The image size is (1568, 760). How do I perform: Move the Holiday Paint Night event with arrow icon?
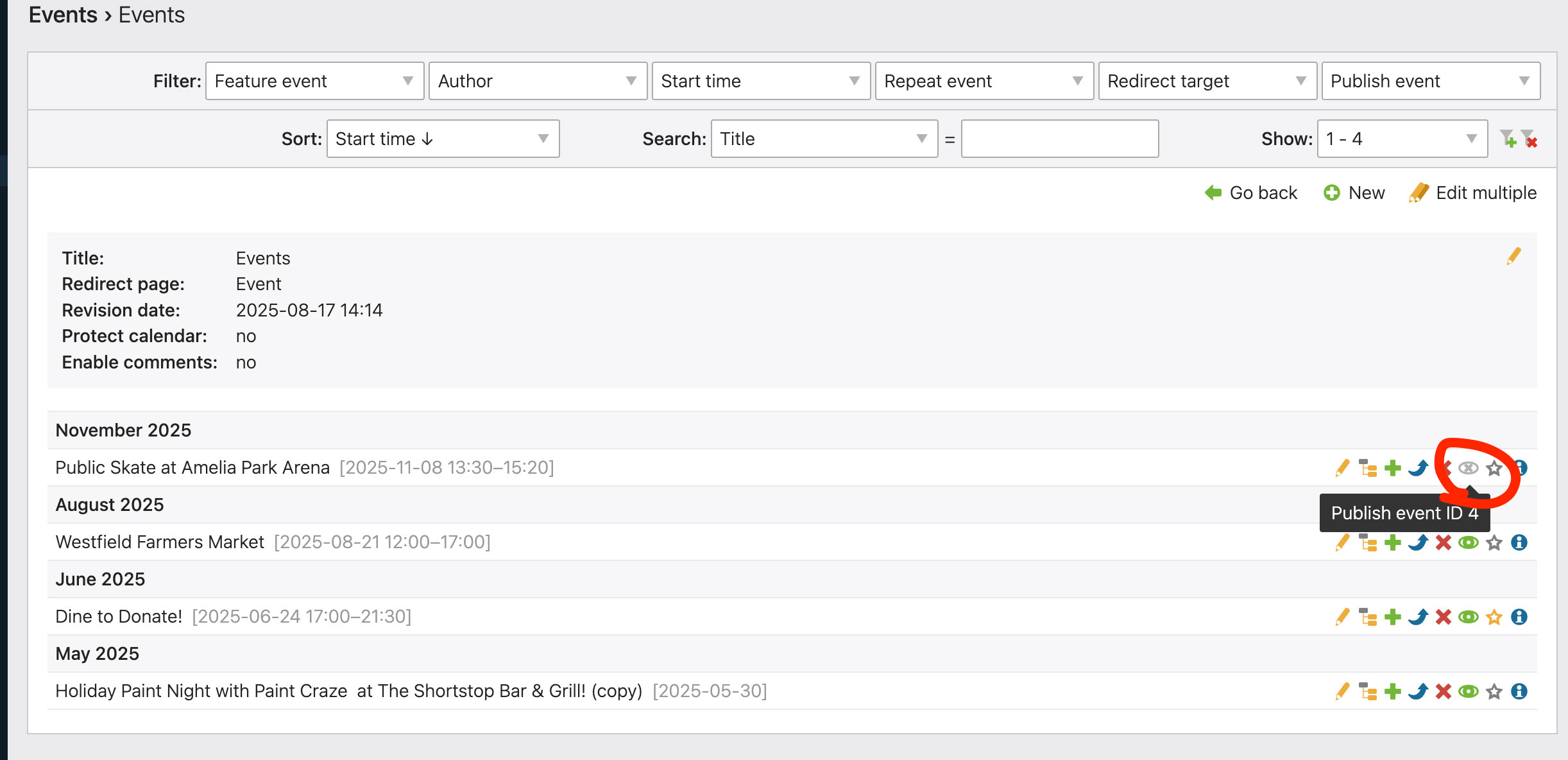pos(1419,691)
